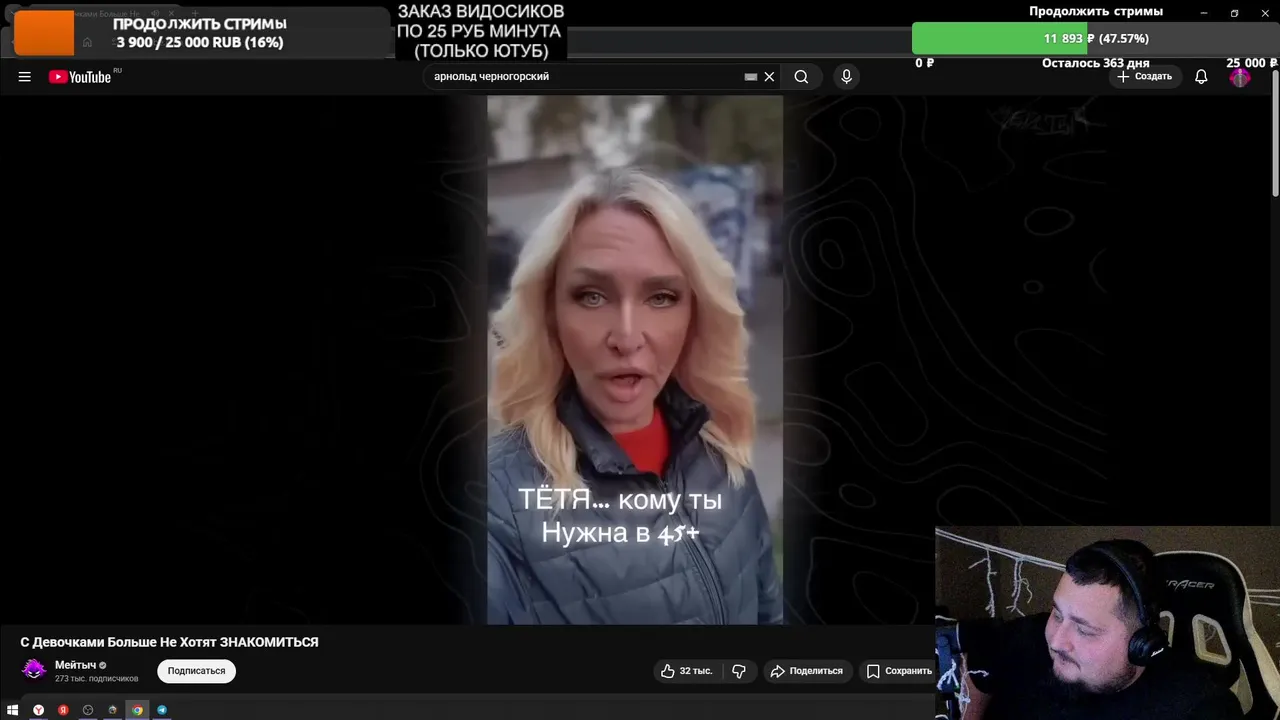Open the Создать create button
1280x720 pixels.
pyautogui.click(x=1145, y=77)
